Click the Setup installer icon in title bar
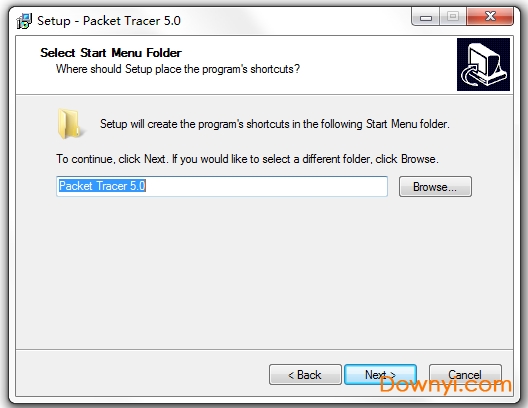This screenshot has width=528, height=408. point(24,21)
